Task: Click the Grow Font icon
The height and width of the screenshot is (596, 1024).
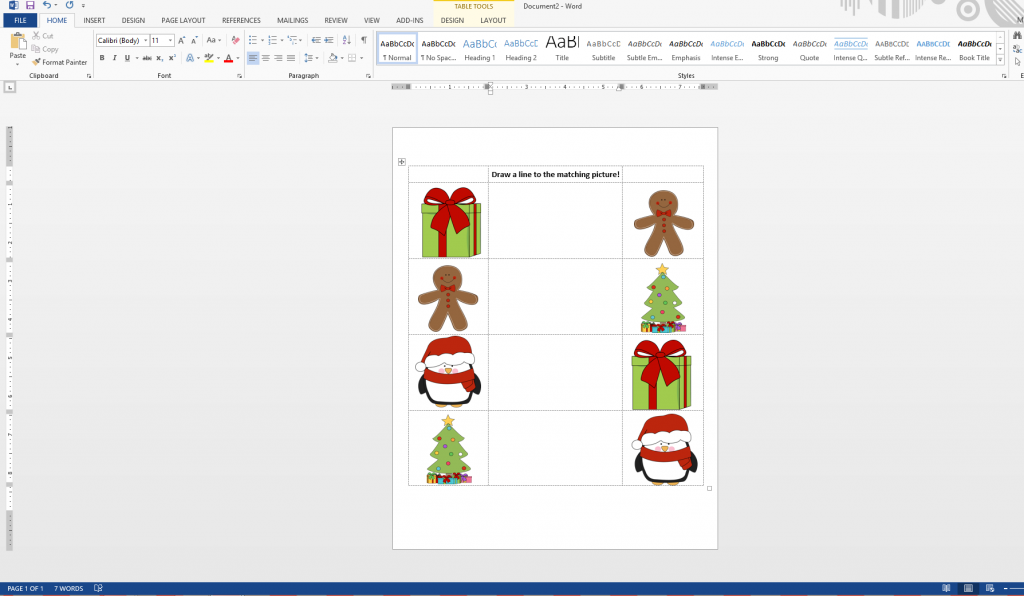Action: [182, 40]
